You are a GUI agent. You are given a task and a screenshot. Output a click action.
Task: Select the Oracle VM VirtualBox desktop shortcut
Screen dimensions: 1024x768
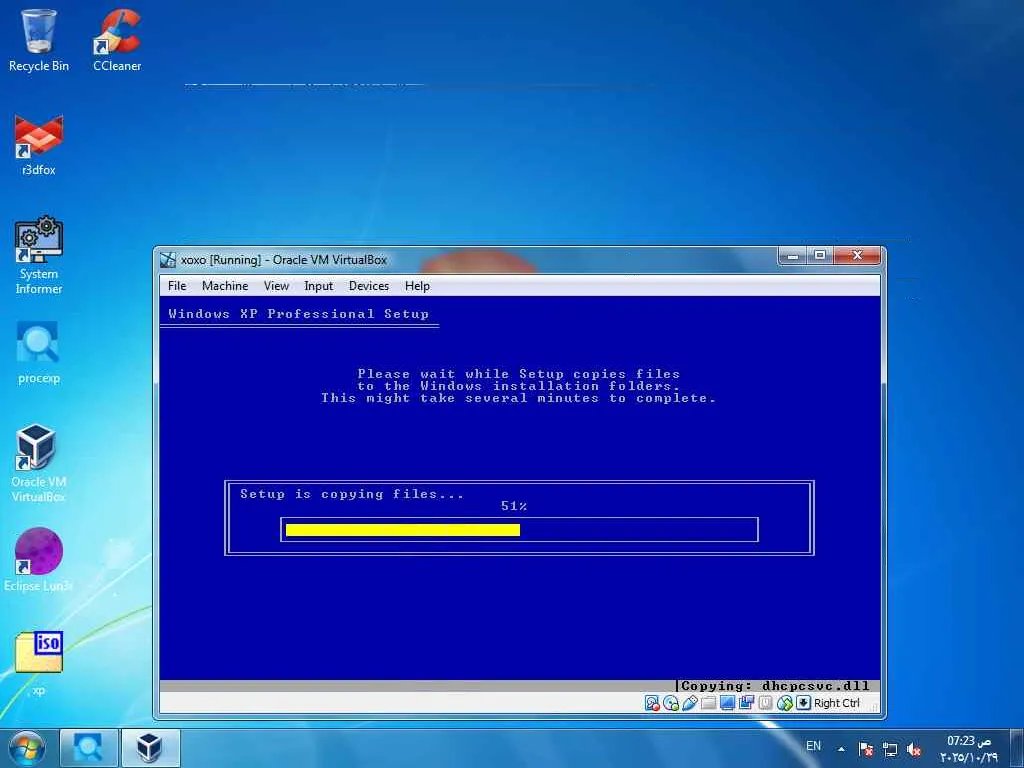click(39, 463)
